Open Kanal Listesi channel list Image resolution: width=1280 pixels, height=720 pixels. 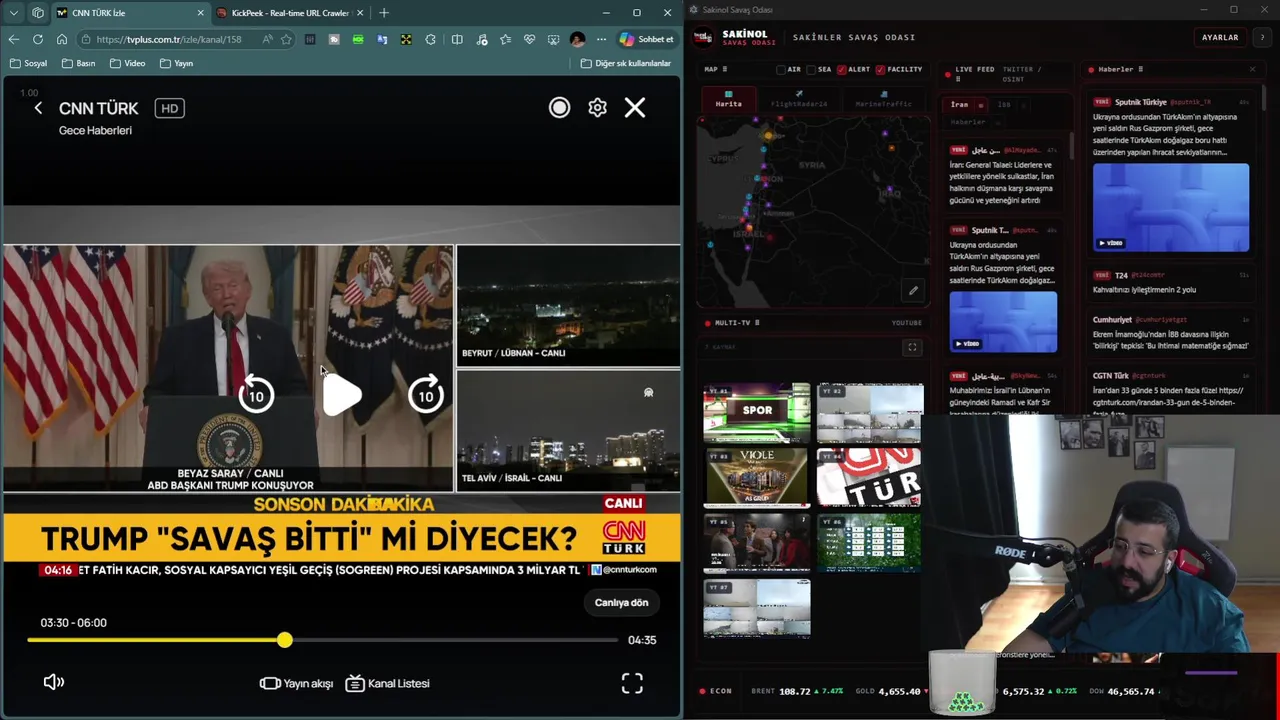click(387, 683)
